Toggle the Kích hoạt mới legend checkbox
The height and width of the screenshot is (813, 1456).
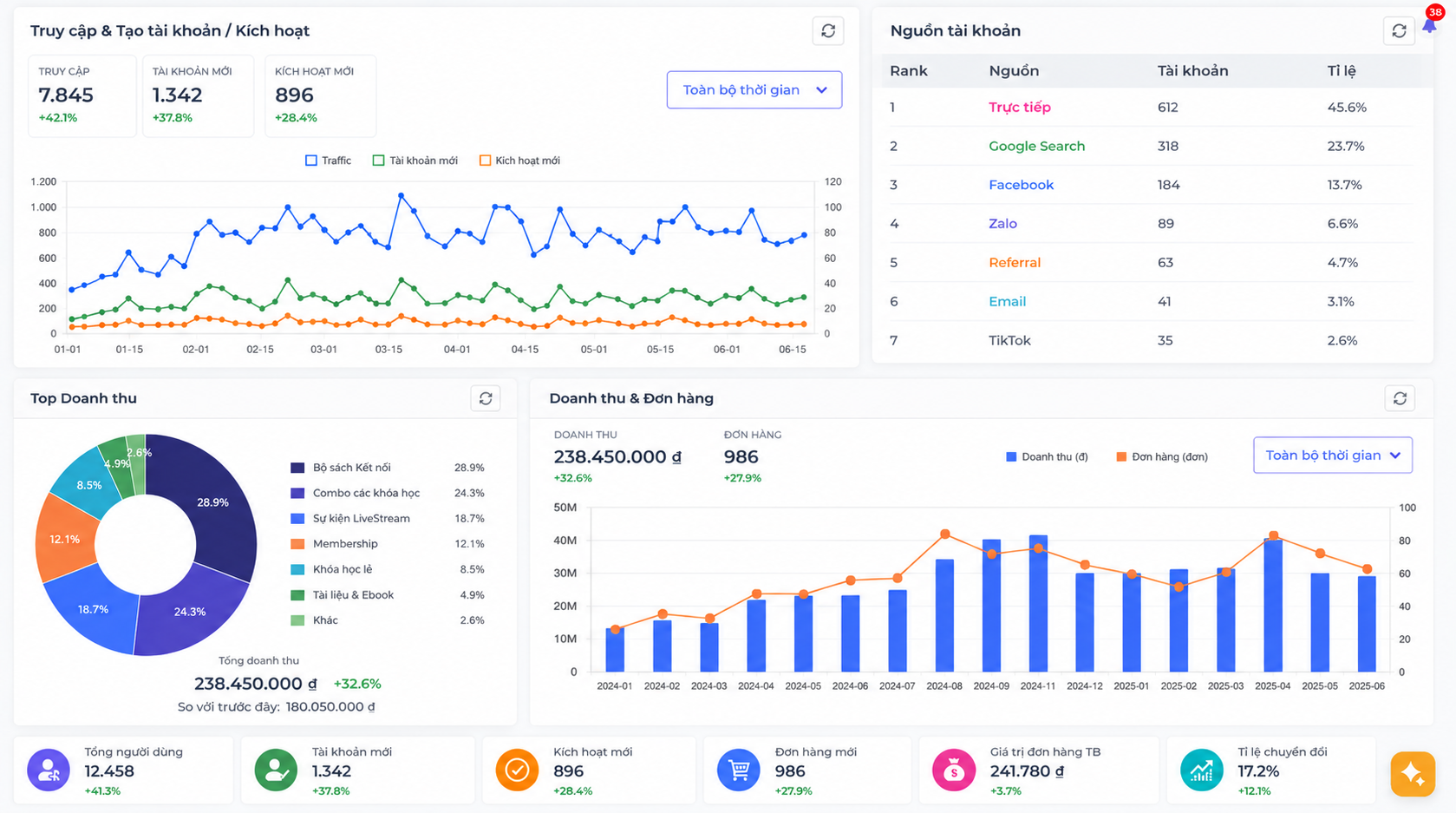coord(485,161)
